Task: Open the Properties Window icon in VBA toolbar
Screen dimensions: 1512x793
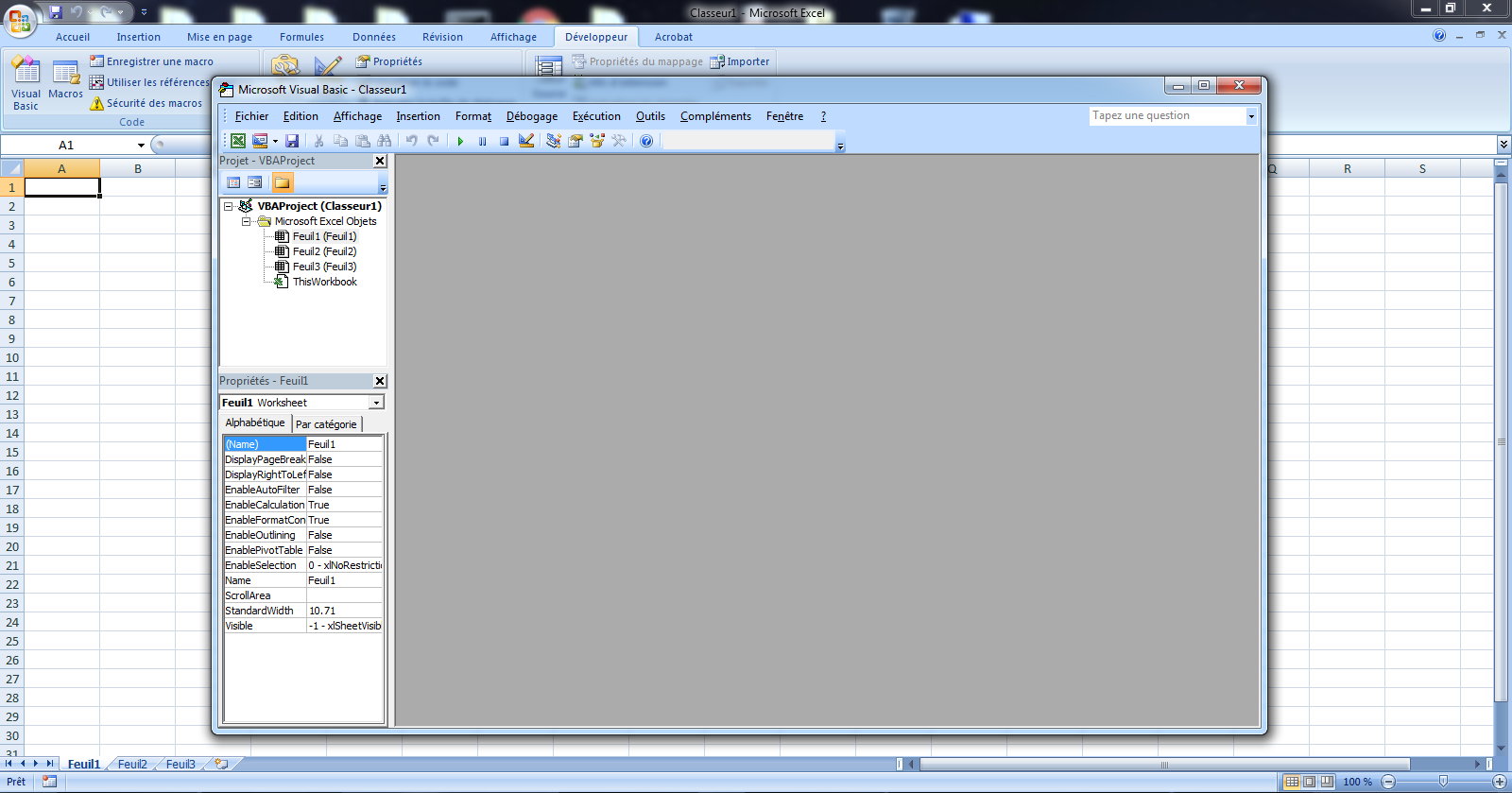Action: [x=576, y=141]
